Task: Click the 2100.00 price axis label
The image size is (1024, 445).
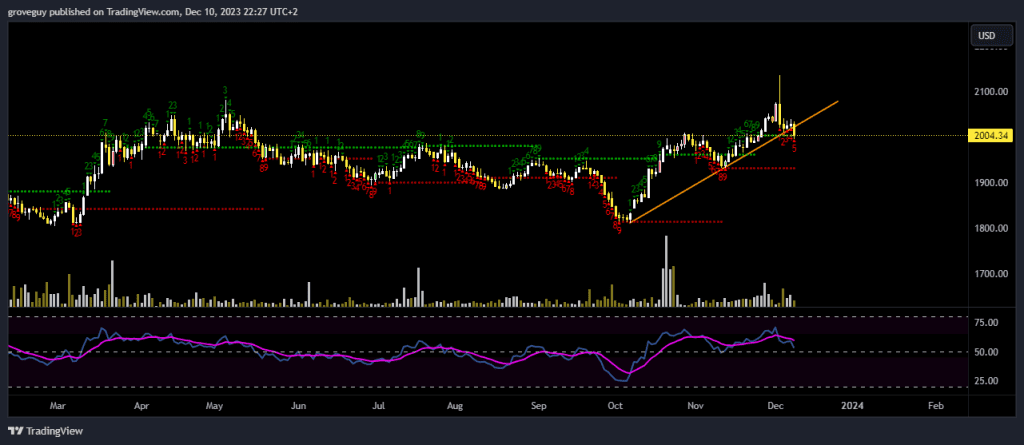Action: pyautogui.click(x=989, y=92)
